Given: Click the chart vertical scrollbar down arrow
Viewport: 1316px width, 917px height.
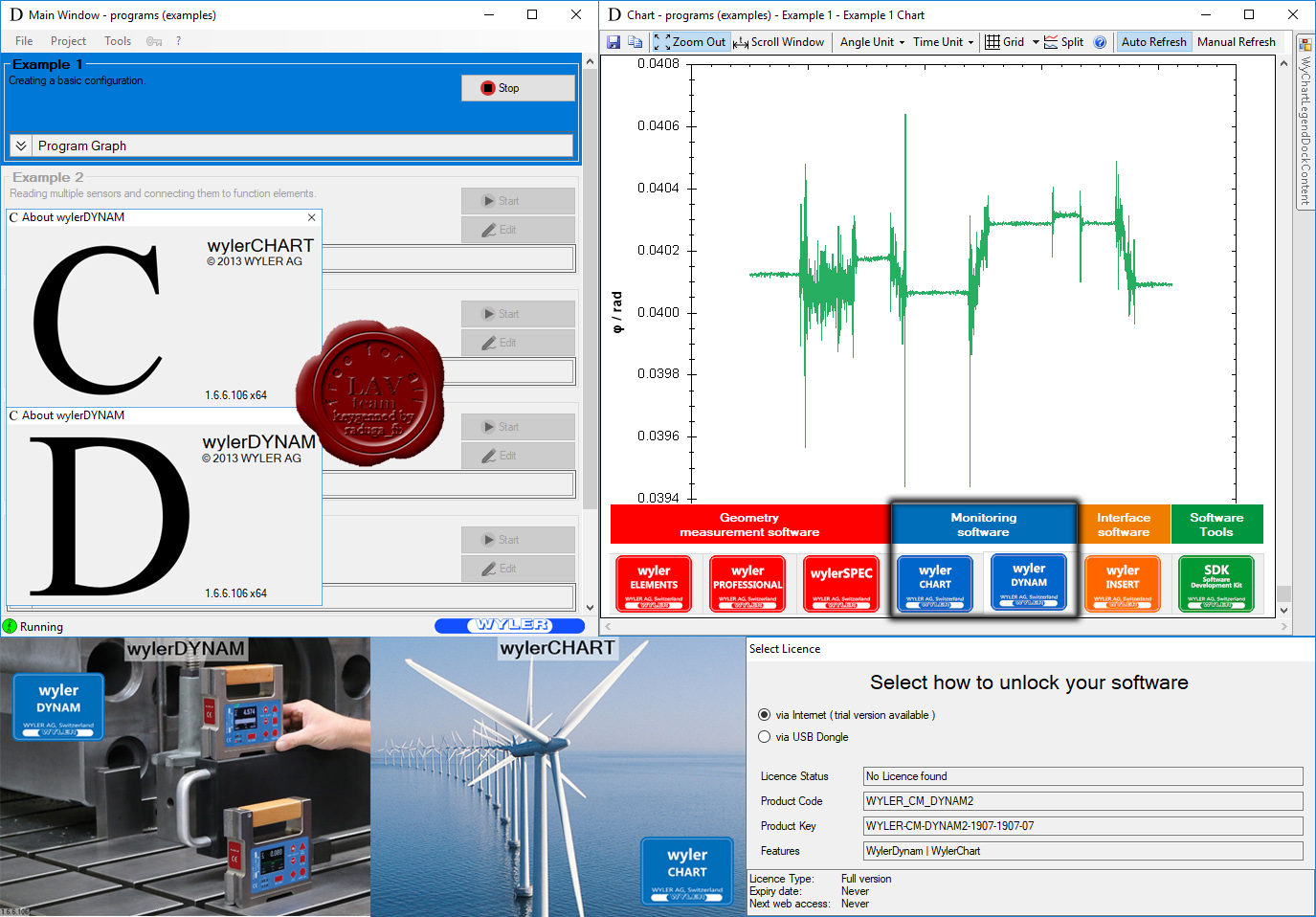Looking at the screenshot, I should (x=1283, y=610).
